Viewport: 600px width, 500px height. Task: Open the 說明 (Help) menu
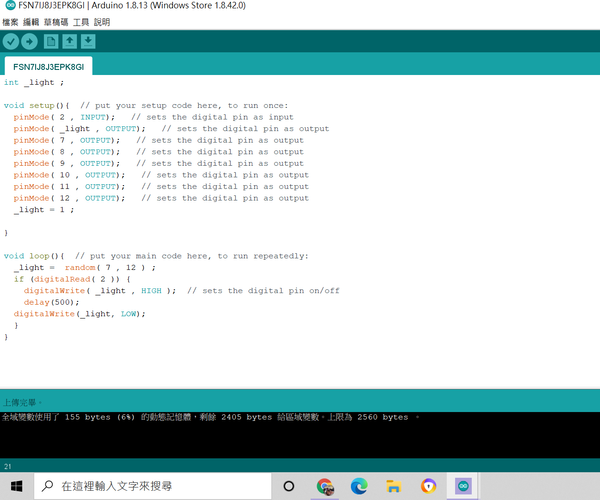(102, 22)
